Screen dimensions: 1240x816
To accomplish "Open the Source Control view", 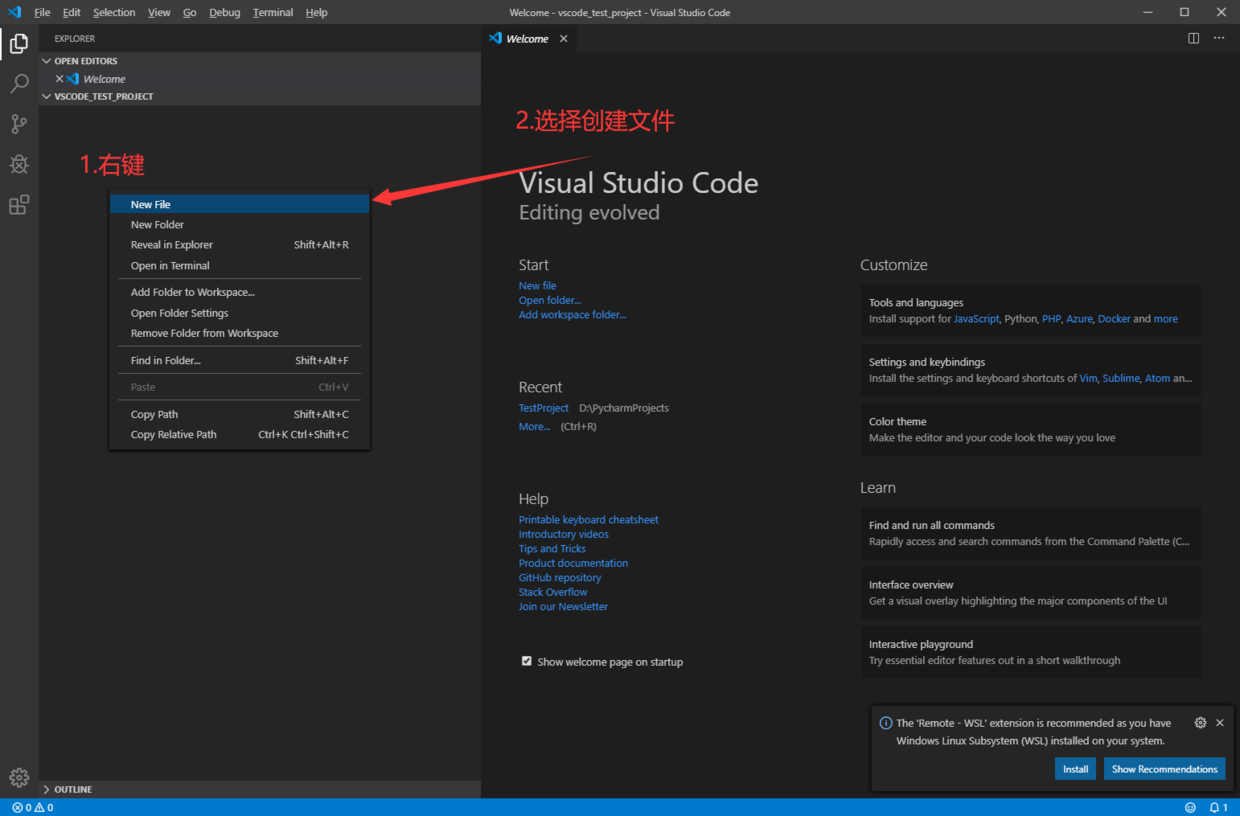I will pos(19,124).
